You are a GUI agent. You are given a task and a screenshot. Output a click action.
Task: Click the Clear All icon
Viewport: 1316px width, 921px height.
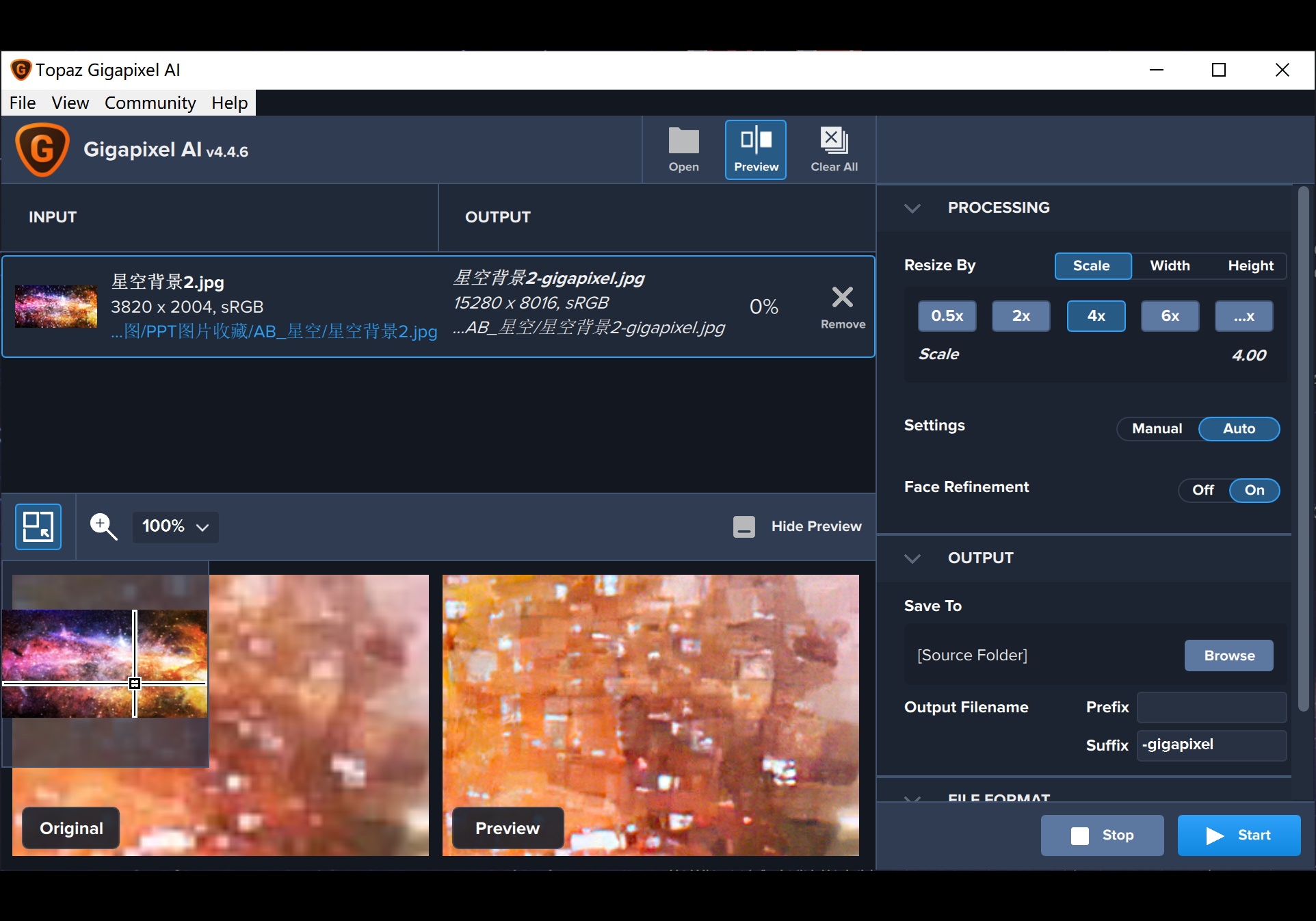(x=834, y=150)
